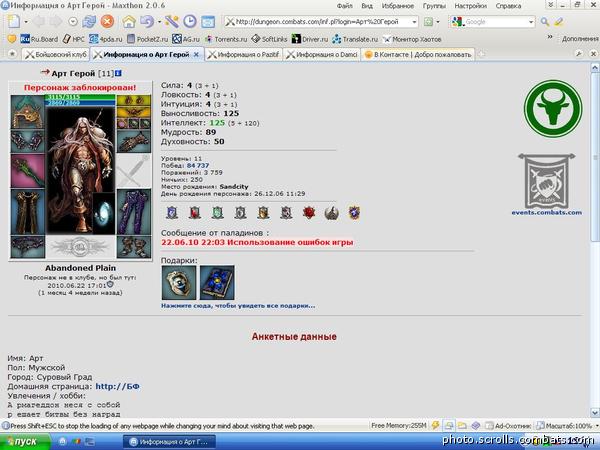The width and height of the screenshot is (600, 450).
Task: Click the favorites star icon left of tabs
Action: point(12,54)
